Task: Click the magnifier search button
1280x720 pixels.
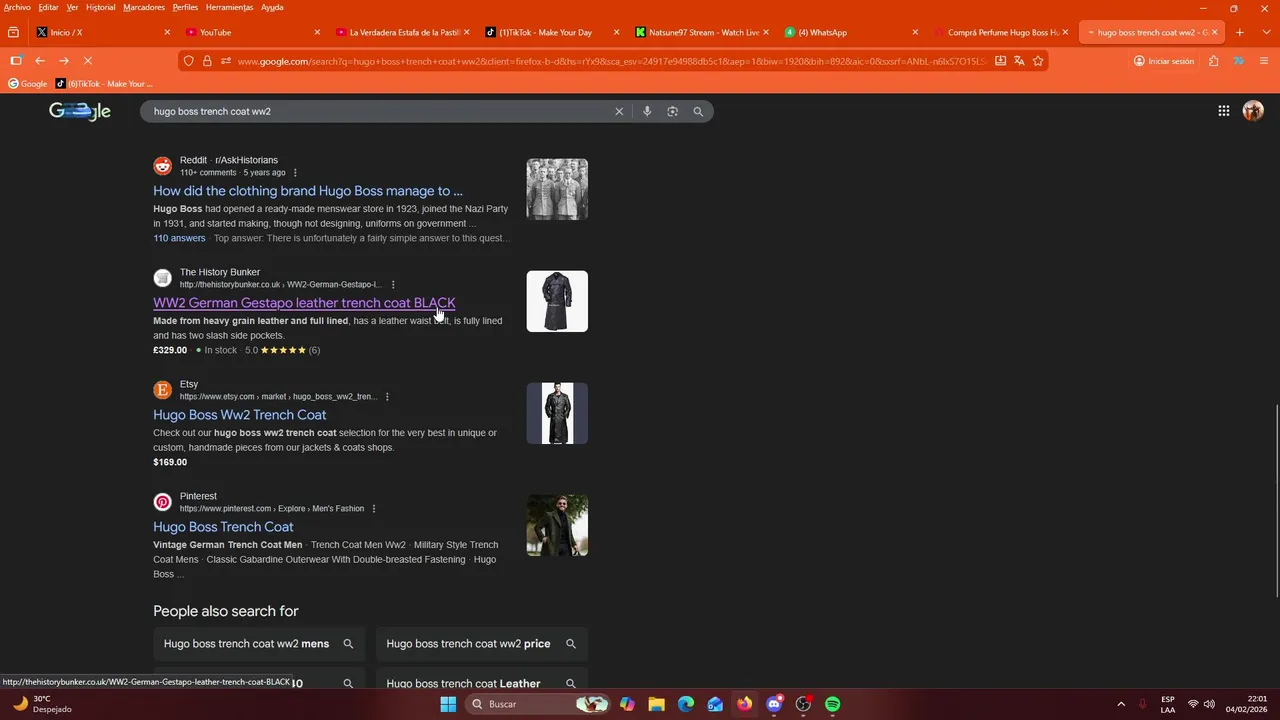Action: (698, 111)
